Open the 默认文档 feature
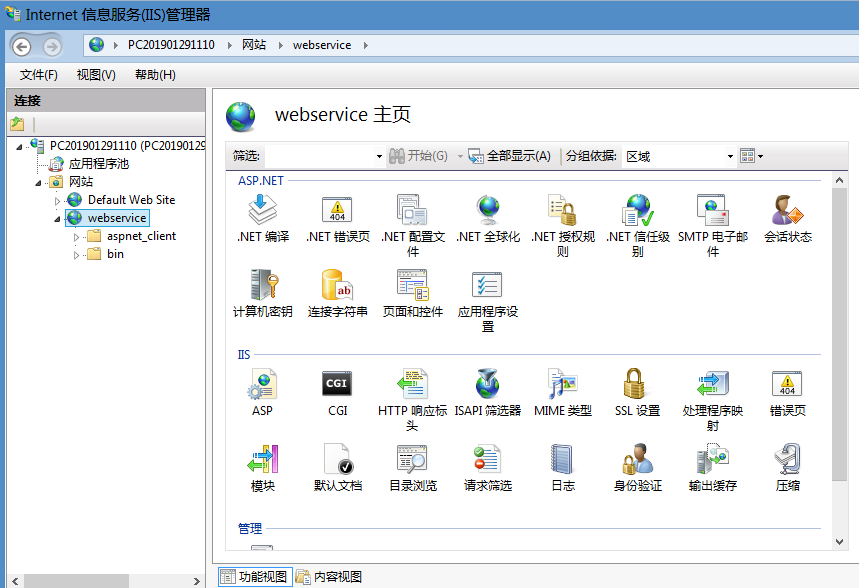 click(337, 468)
